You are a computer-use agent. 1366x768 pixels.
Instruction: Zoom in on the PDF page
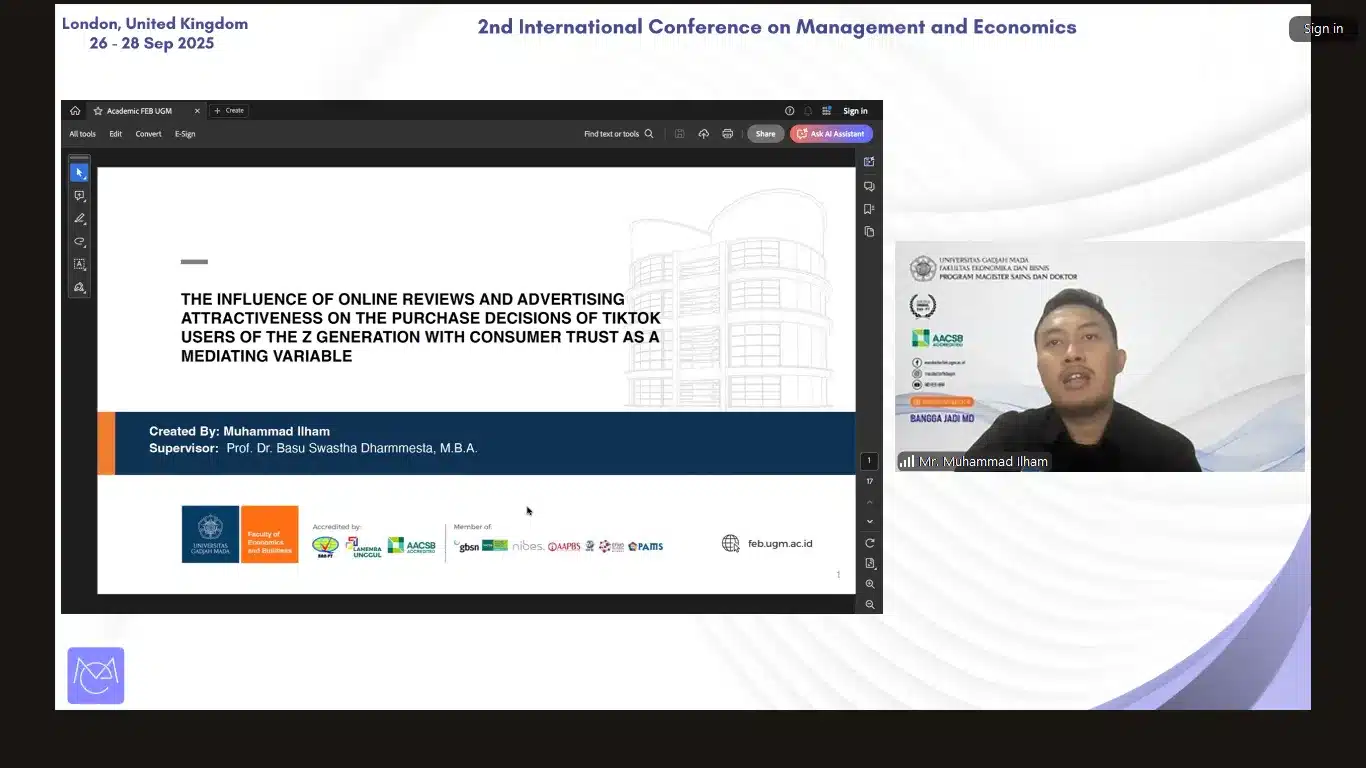[869, 584]
